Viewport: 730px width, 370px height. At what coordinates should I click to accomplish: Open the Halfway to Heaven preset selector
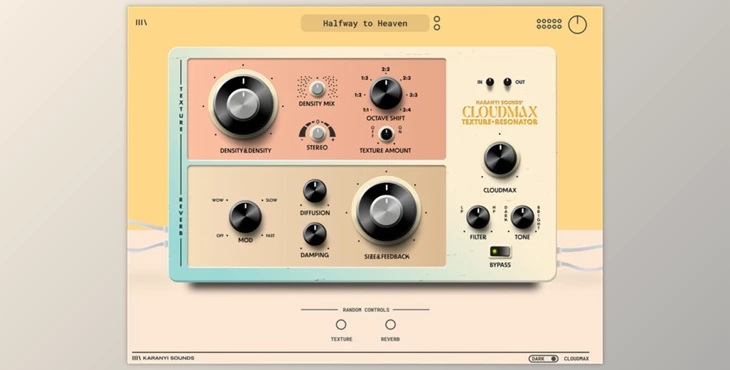[365, 23]
